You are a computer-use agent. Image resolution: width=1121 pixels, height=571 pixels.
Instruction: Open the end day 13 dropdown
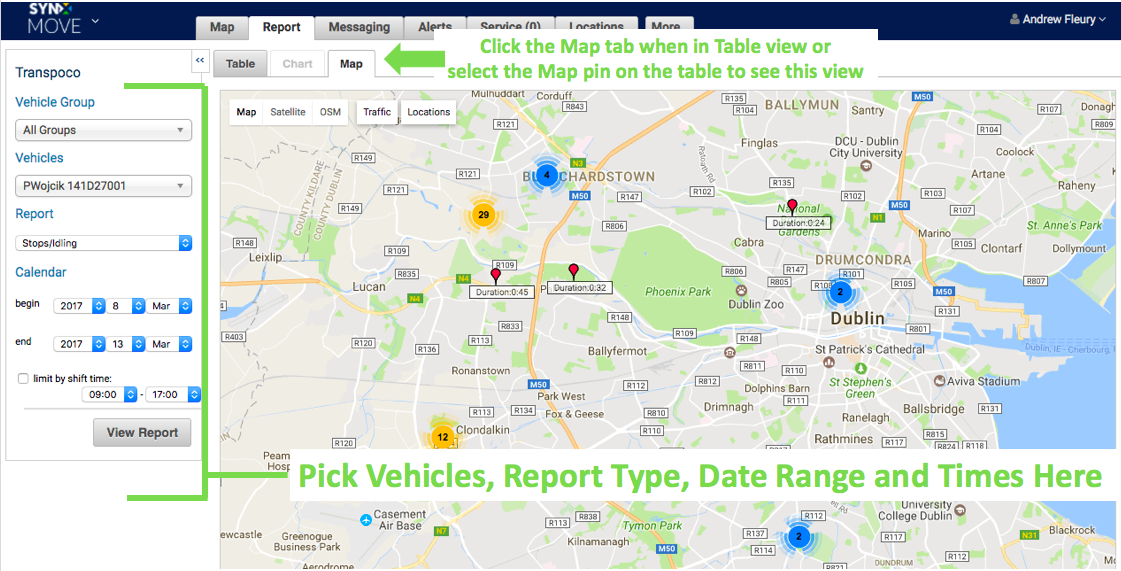pyautogui.click(x=126, y=344)
